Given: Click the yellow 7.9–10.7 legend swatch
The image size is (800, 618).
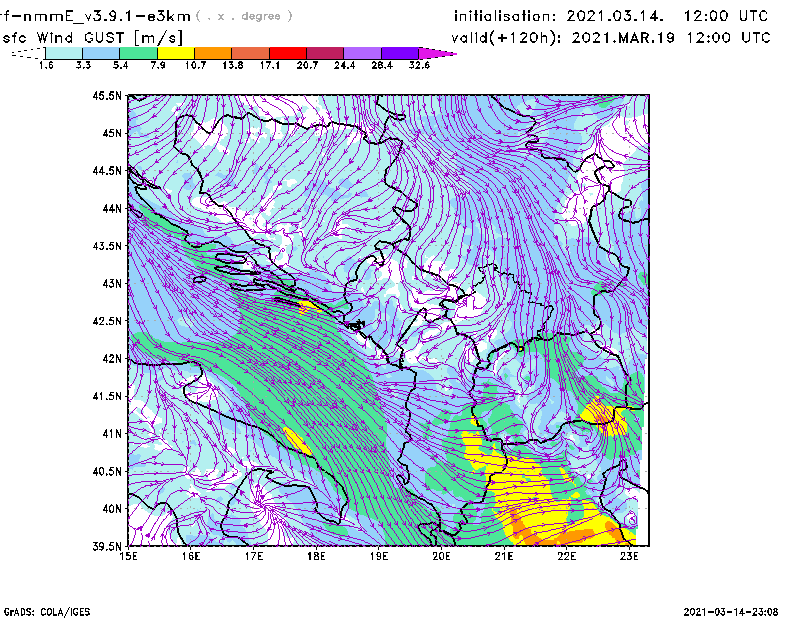Looking at the screenshot, I should [x=176, y=53].
